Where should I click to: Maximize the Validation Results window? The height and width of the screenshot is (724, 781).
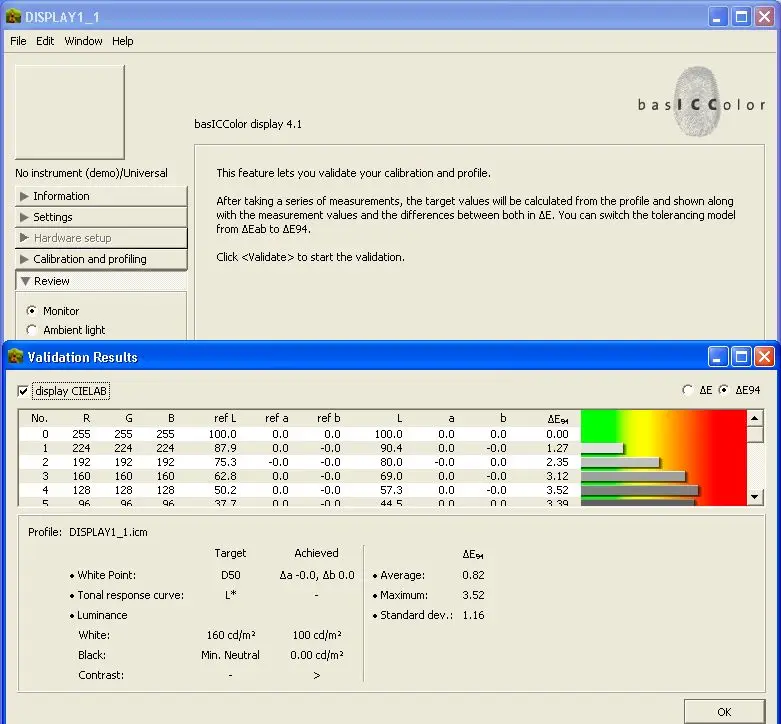(741, 357)
